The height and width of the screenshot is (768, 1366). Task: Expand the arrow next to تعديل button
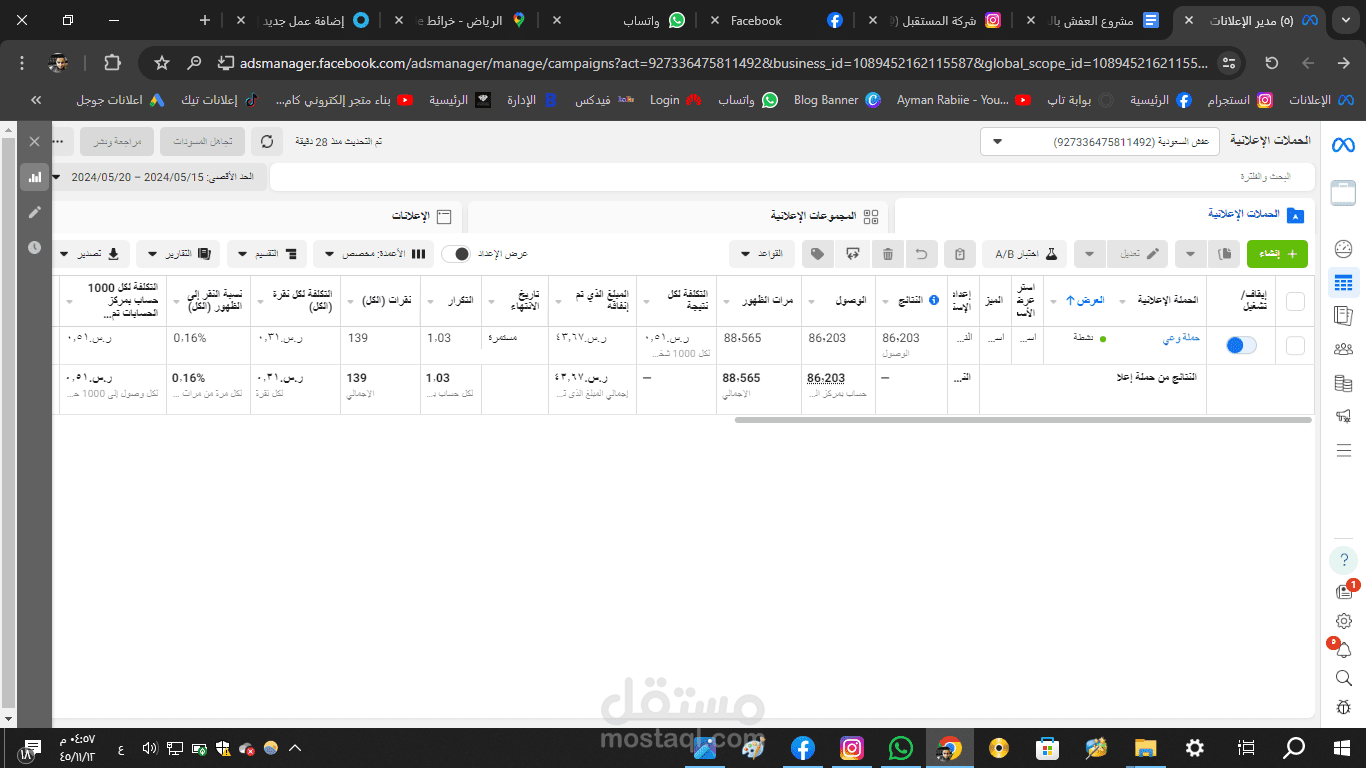click(x=1090, y=254)
